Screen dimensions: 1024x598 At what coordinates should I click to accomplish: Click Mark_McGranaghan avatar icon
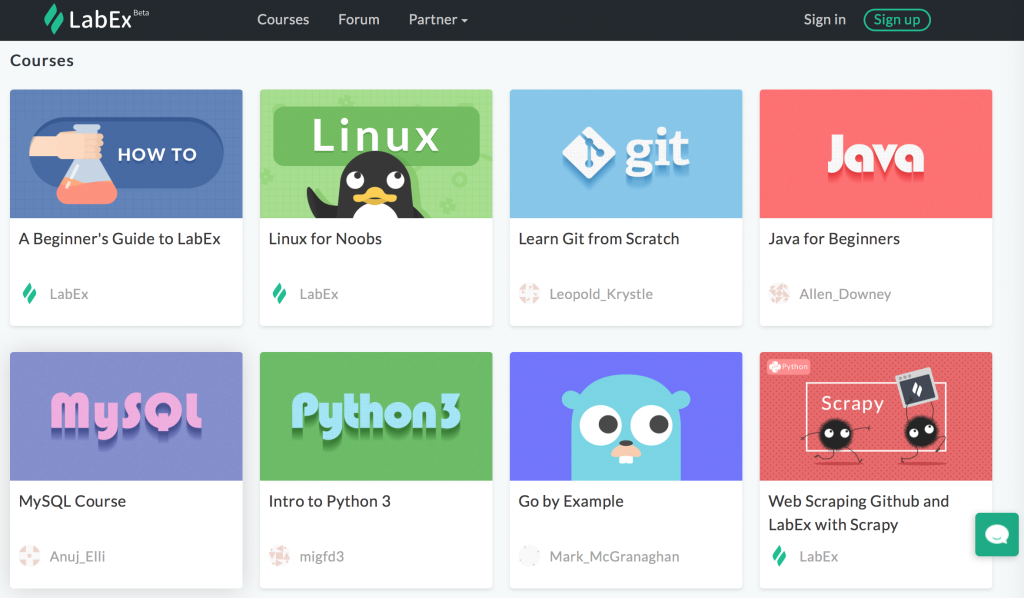pyautogui.click(x=530, y=556)
